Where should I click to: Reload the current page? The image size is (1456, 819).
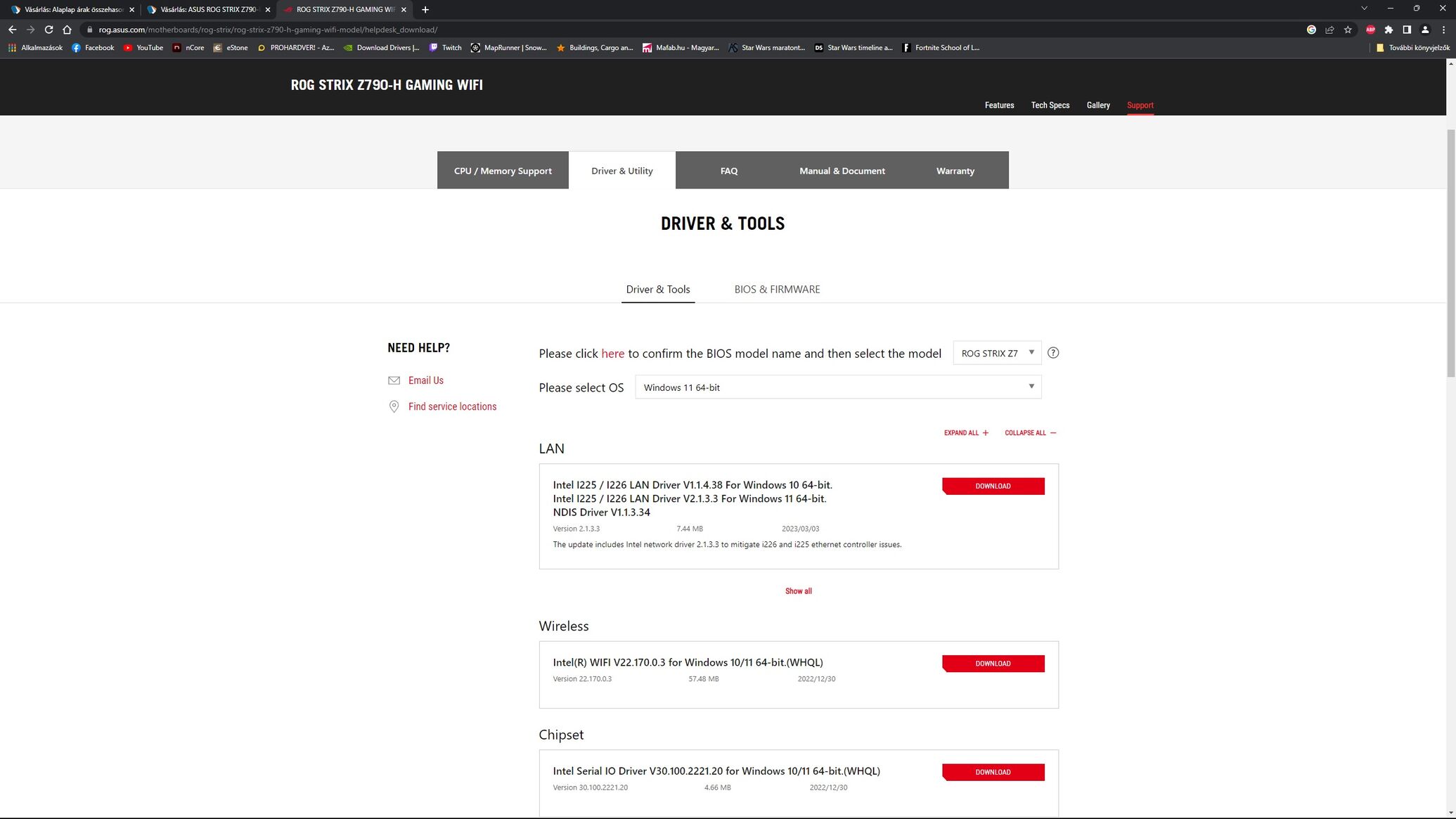point(49,30)
